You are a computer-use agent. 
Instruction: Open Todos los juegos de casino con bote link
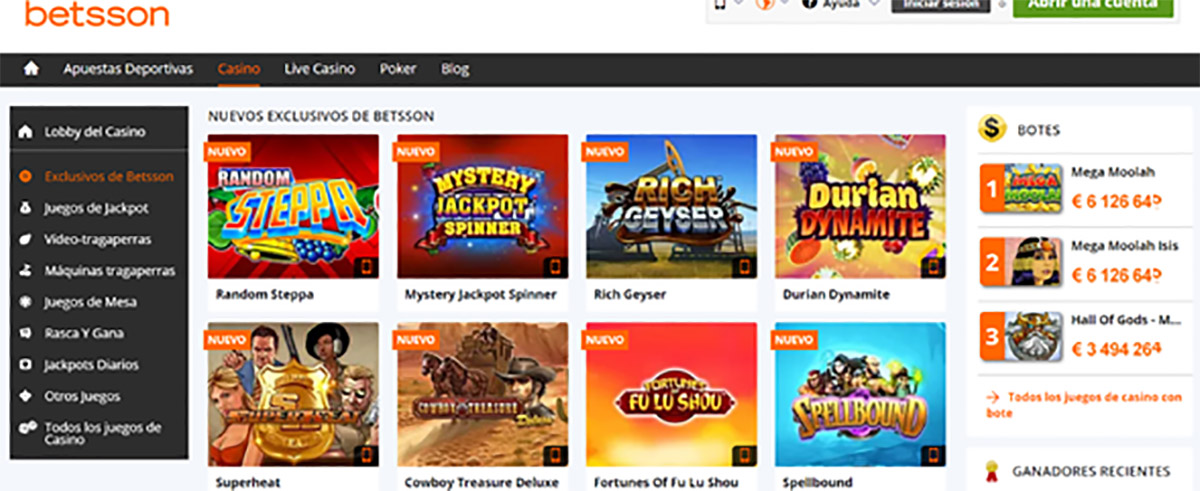click(1083, 405)
